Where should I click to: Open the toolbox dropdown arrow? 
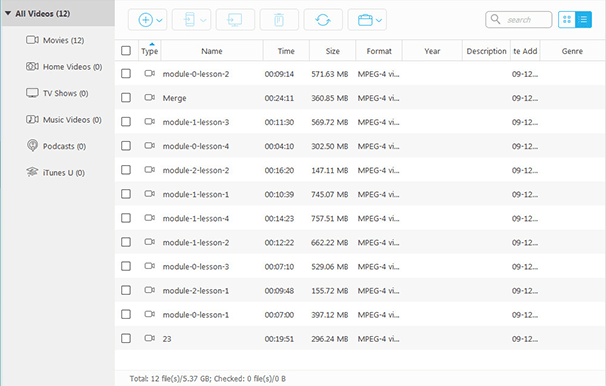point(379,20)
